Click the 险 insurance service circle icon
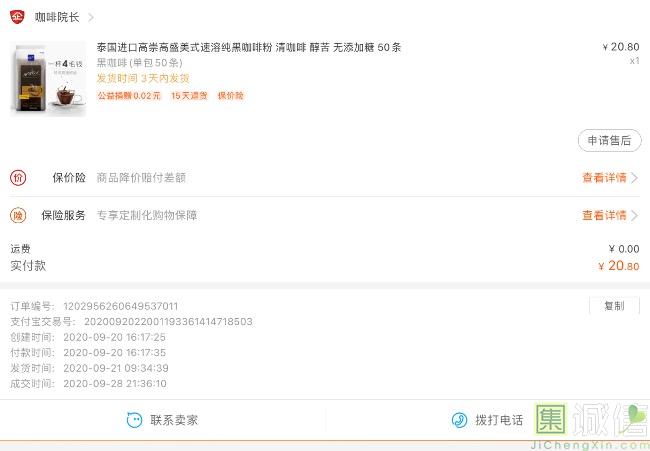Screen dimensions: 650x451 (x=18, y=215)
